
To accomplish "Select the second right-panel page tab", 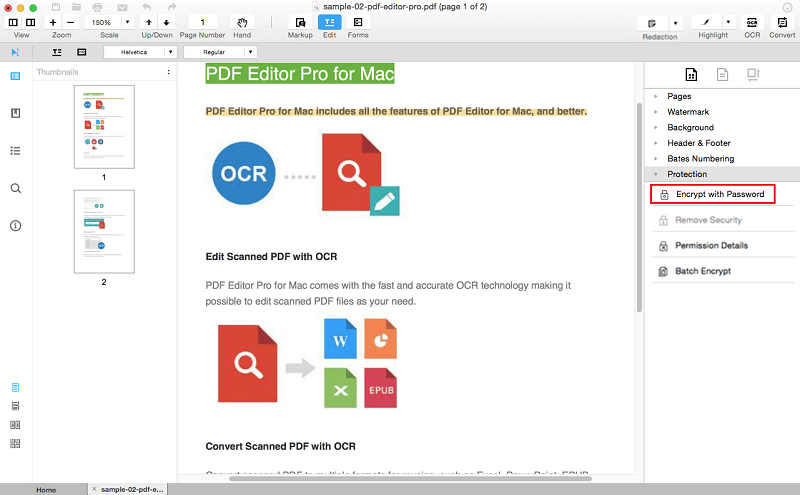I will [722, 75].
